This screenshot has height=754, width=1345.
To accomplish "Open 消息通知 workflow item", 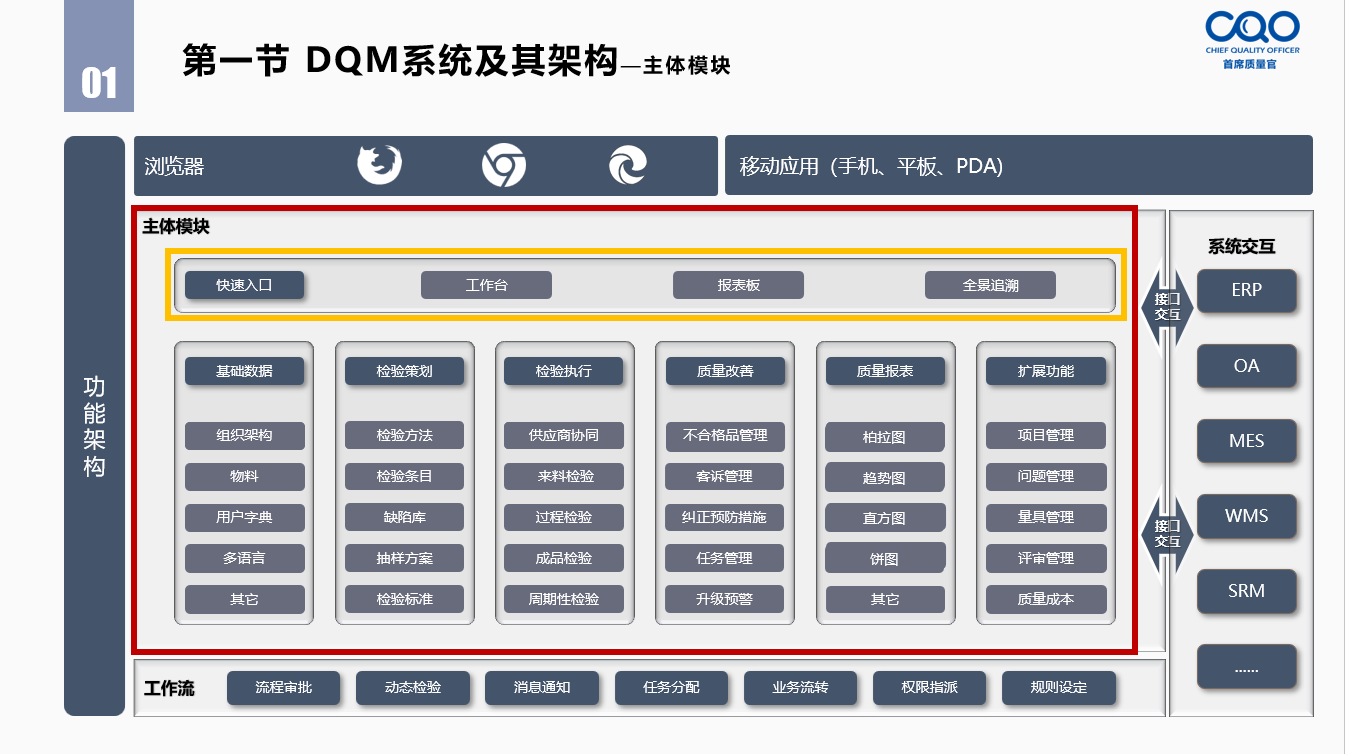I will 542,688.
